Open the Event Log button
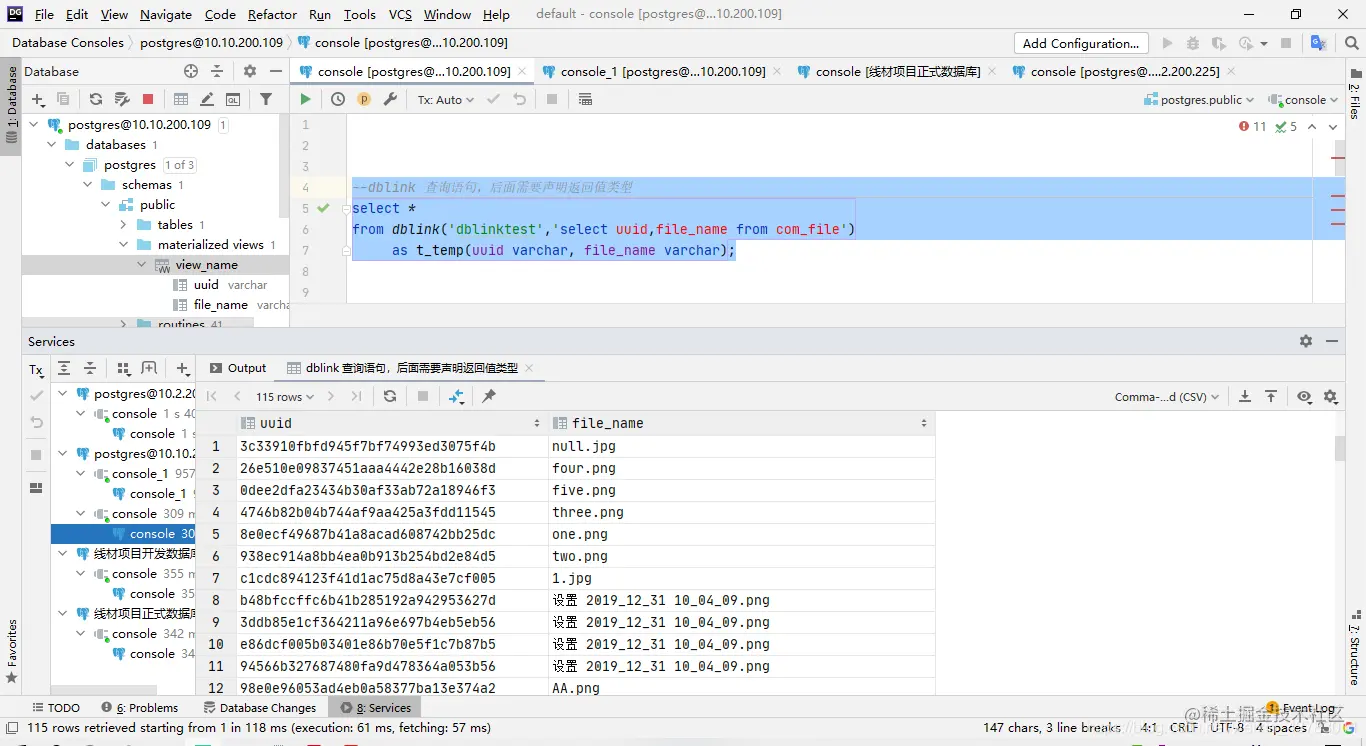 [1301, 707]
